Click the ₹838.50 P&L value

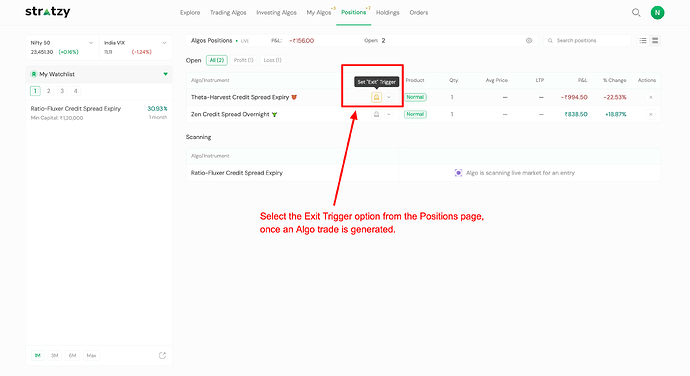(x=576, y=114)
